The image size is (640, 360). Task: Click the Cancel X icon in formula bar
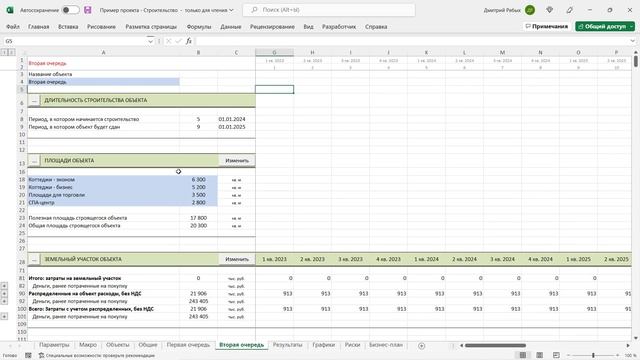(168, 41)
